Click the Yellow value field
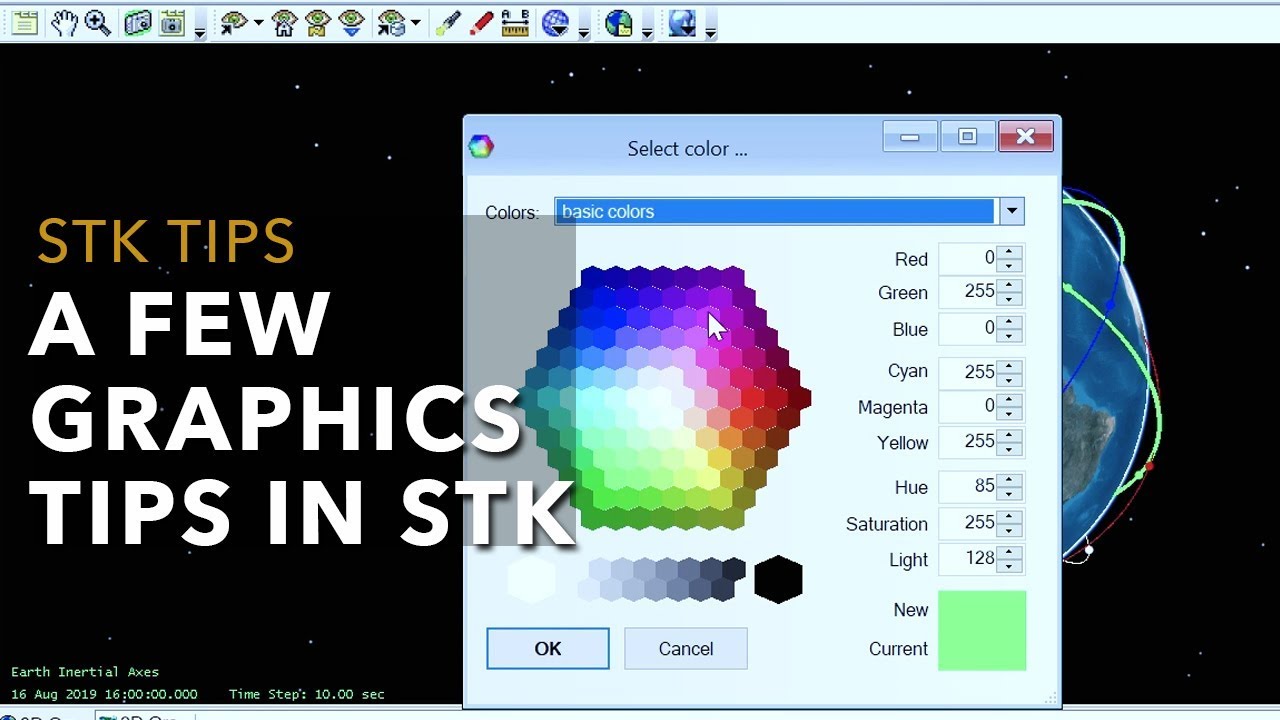Screen dimensions: 1280x720 tap(968, 442)
